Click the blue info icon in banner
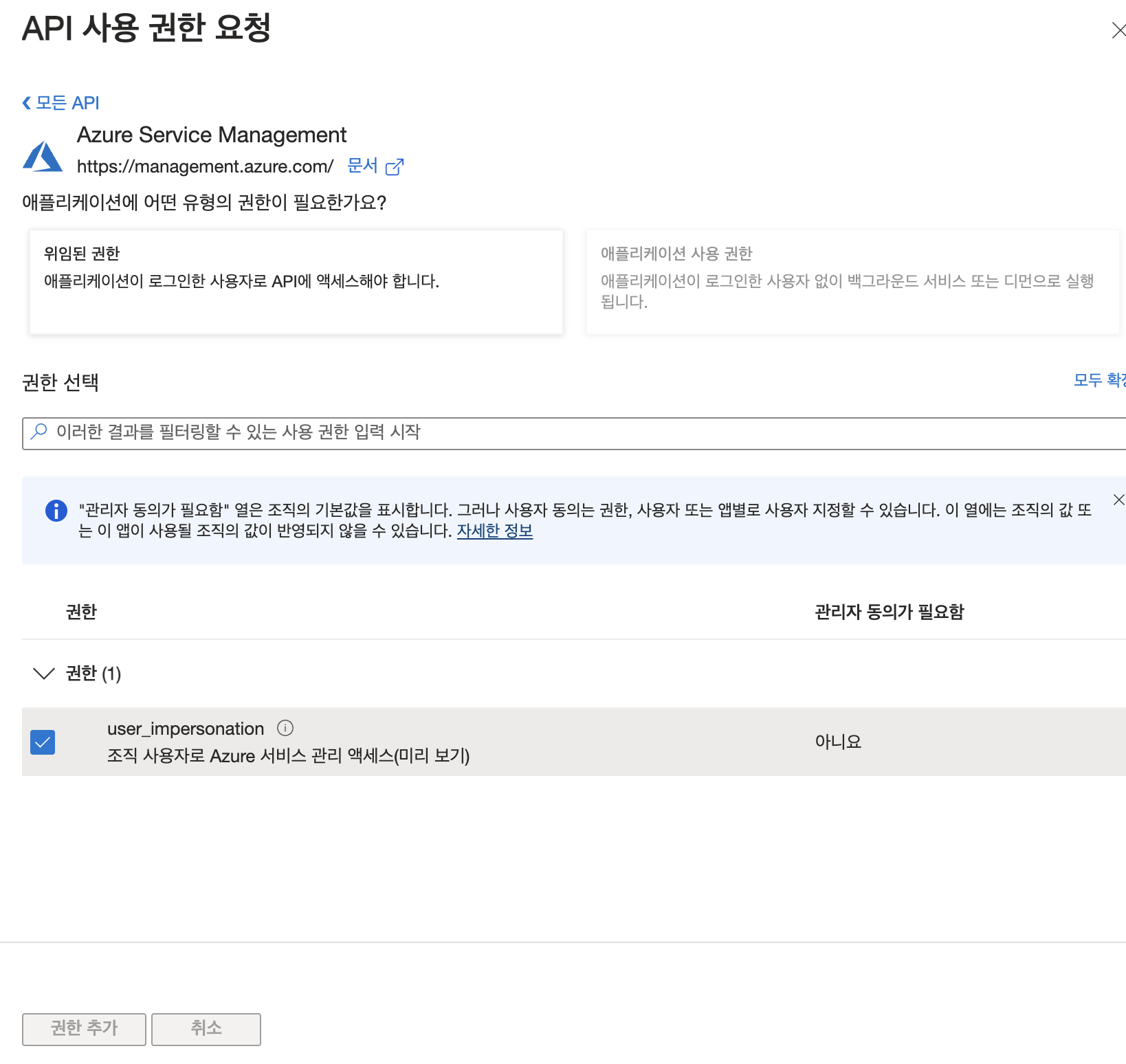The width and height of the screenshot is (1126, 1064). point(56,511)
